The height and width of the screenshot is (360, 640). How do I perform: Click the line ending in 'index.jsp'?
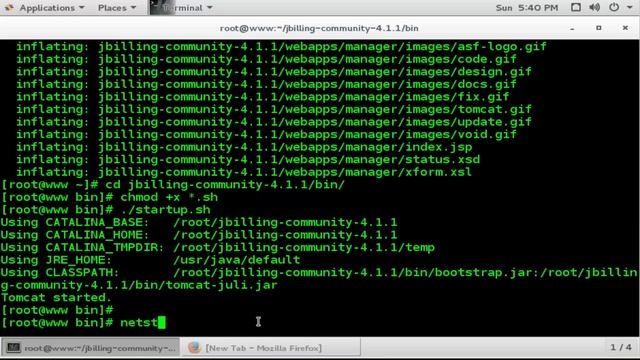[244, 147]
